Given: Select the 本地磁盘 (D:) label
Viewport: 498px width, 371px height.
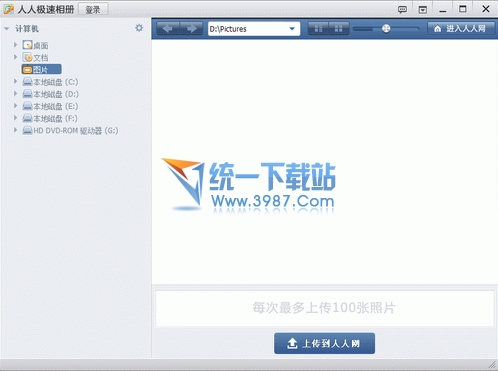Looking at the screenshot, I should click(x=56, y=94).
